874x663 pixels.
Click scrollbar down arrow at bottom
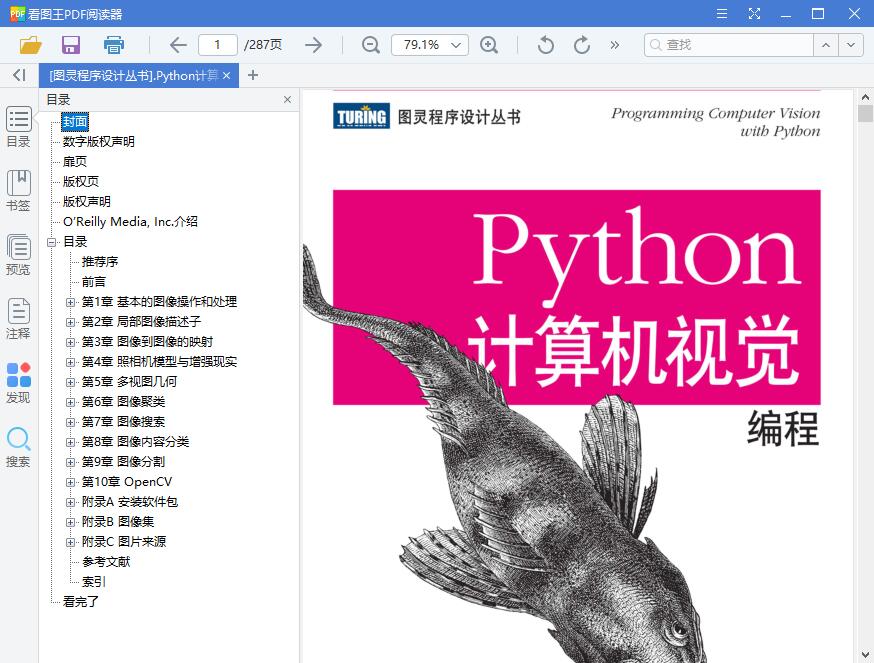(865, 655)
